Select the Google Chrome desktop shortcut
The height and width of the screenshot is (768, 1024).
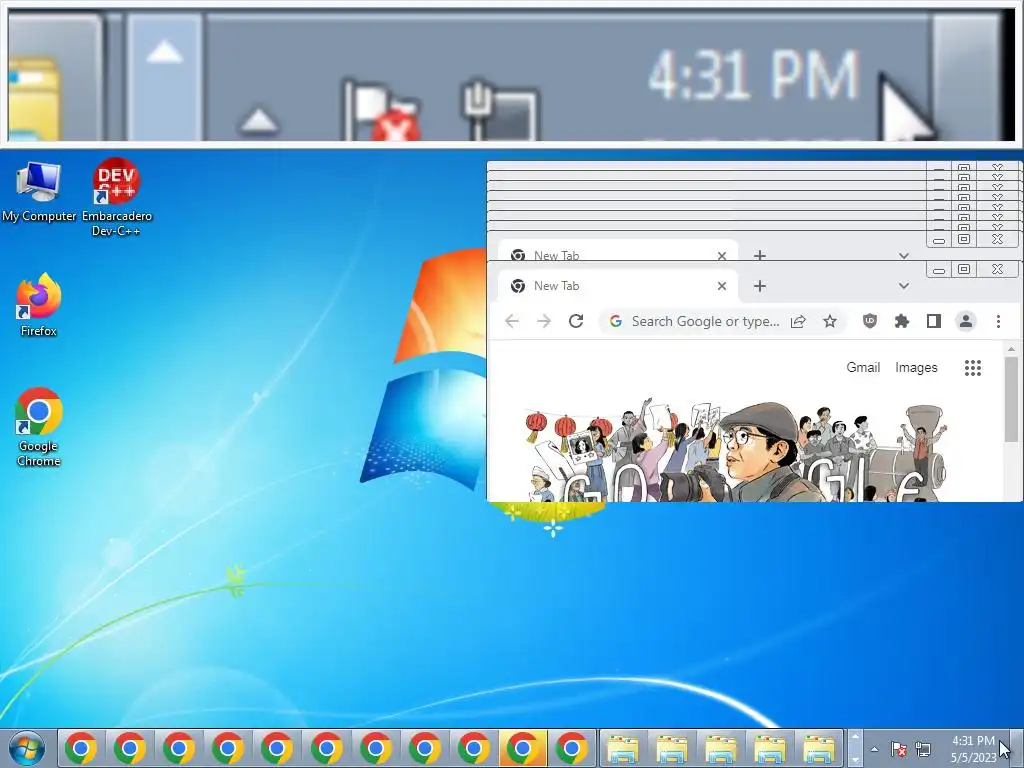(x=39, y=427)
